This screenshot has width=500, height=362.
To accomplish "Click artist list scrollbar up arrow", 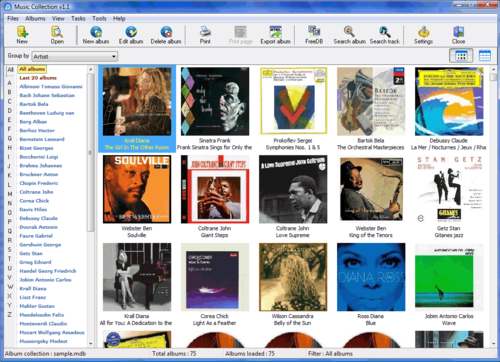I will pyautogui.click(x=91, y=69).
